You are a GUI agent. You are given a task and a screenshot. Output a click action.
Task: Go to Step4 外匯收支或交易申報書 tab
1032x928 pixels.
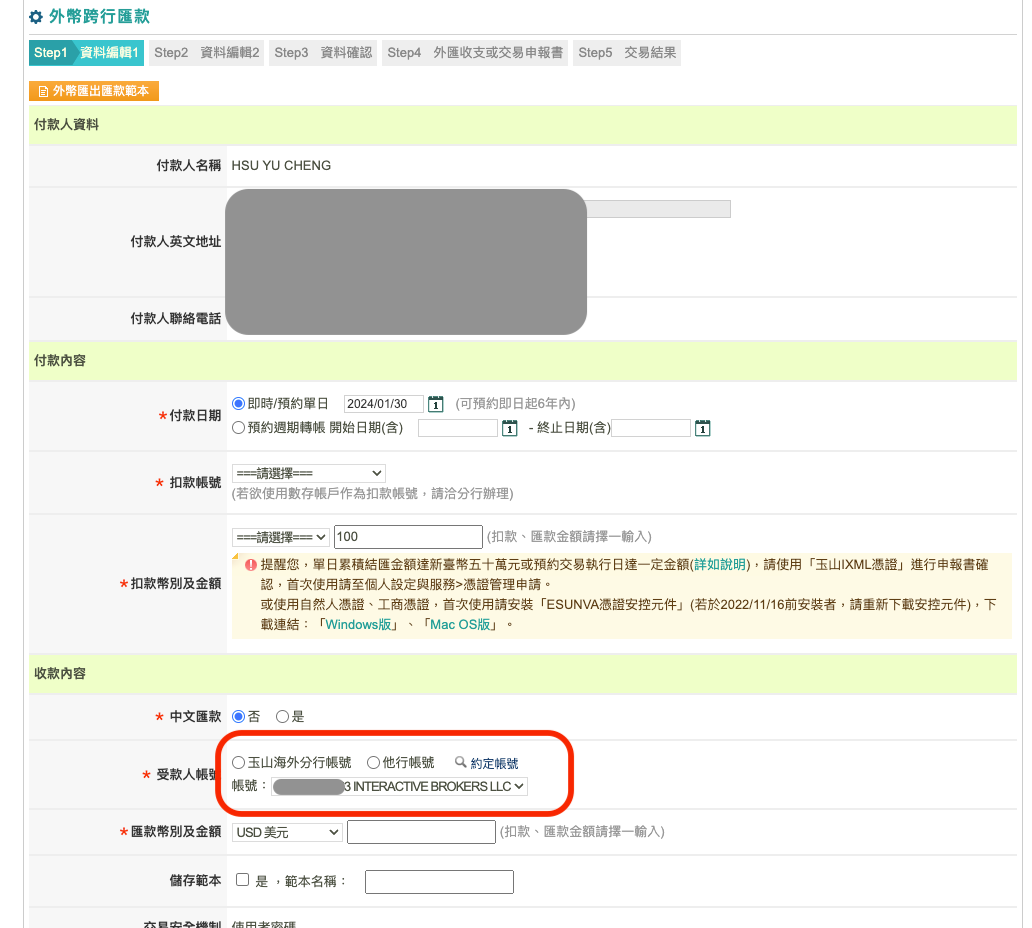tap(475, 53)
